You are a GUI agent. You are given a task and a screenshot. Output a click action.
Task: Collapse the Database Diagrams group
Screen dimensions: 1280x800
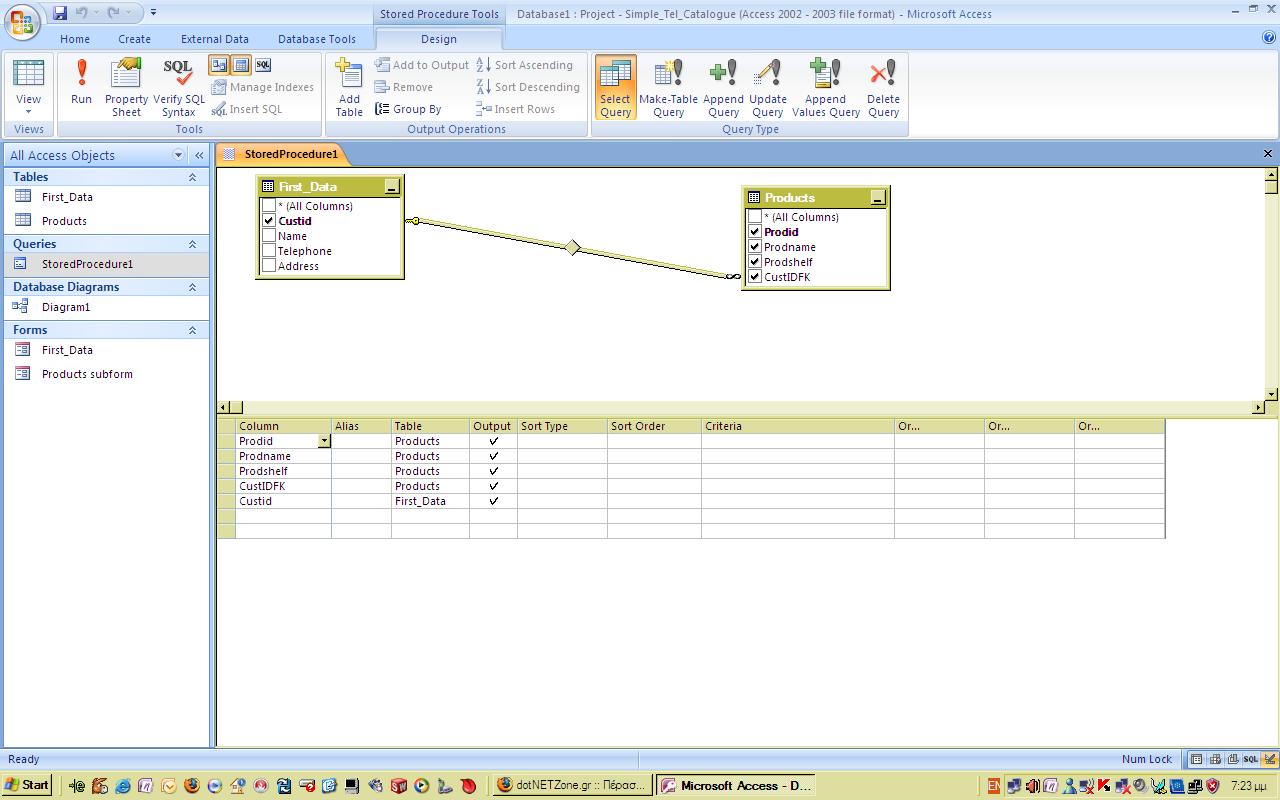192,287
